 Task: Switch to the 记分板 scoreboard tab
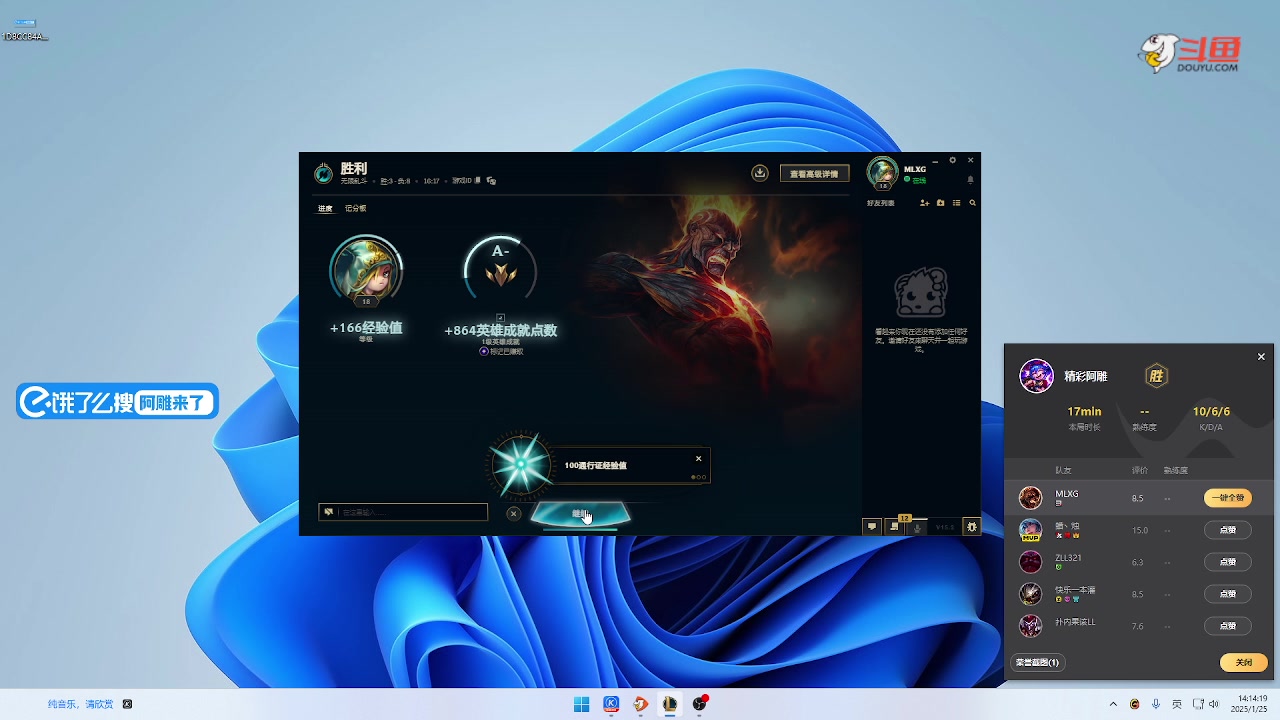pos(355,209)
